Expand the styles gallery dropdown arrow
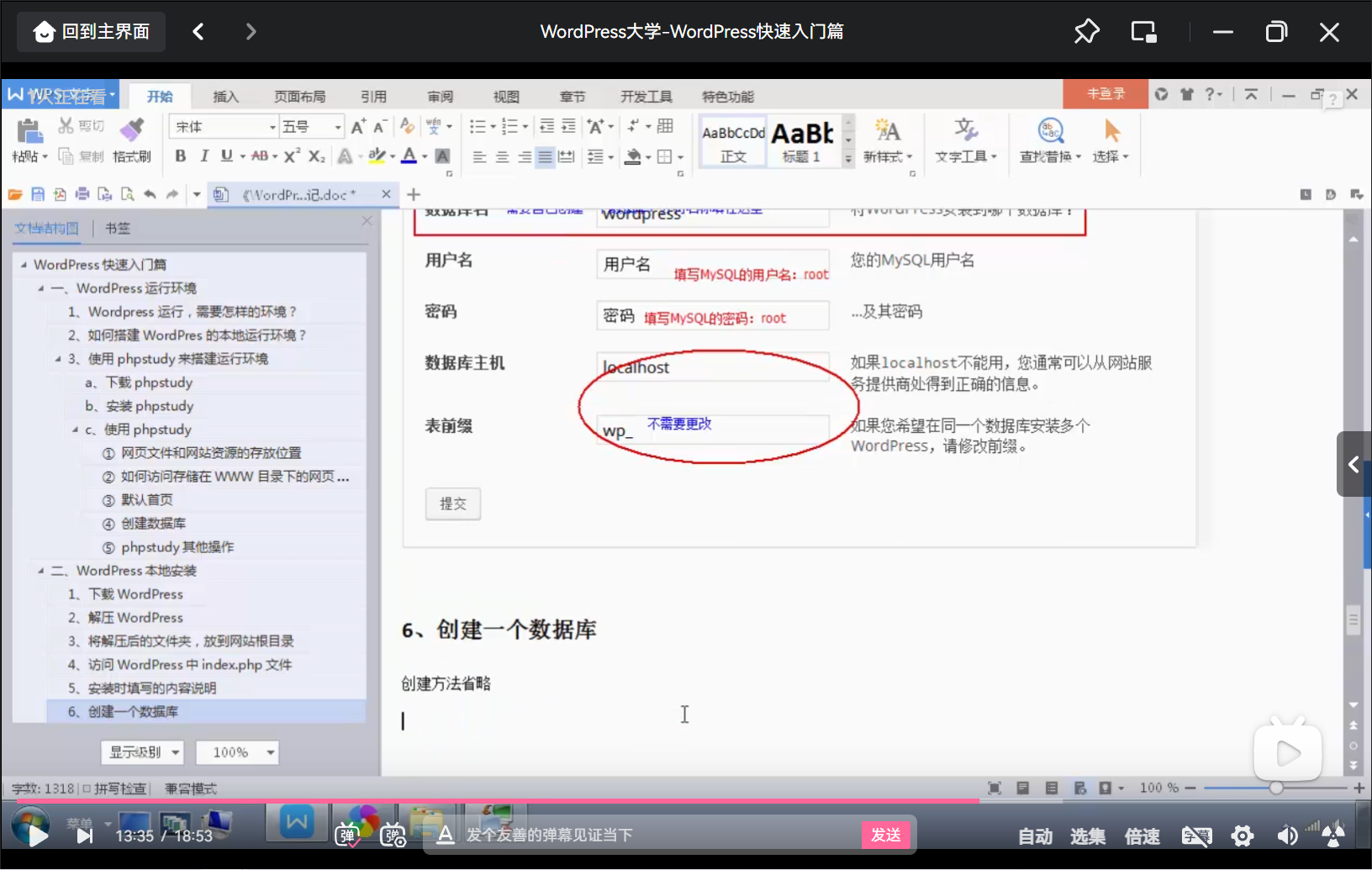 click(x=848, y=158)
